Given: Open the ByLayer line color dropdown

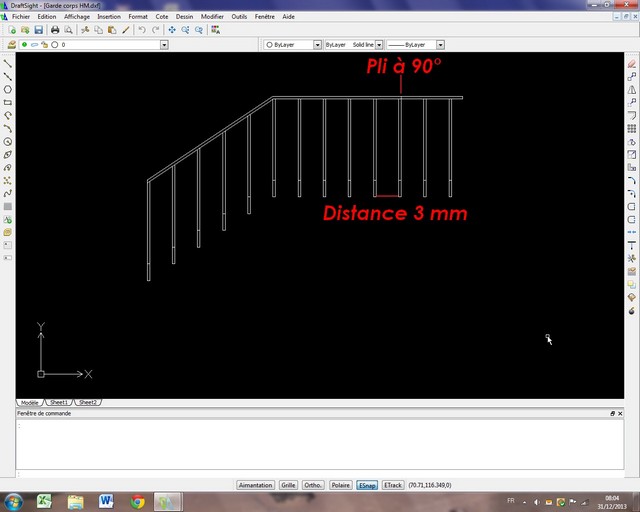Looking at the screenshot, I should 317,45.
